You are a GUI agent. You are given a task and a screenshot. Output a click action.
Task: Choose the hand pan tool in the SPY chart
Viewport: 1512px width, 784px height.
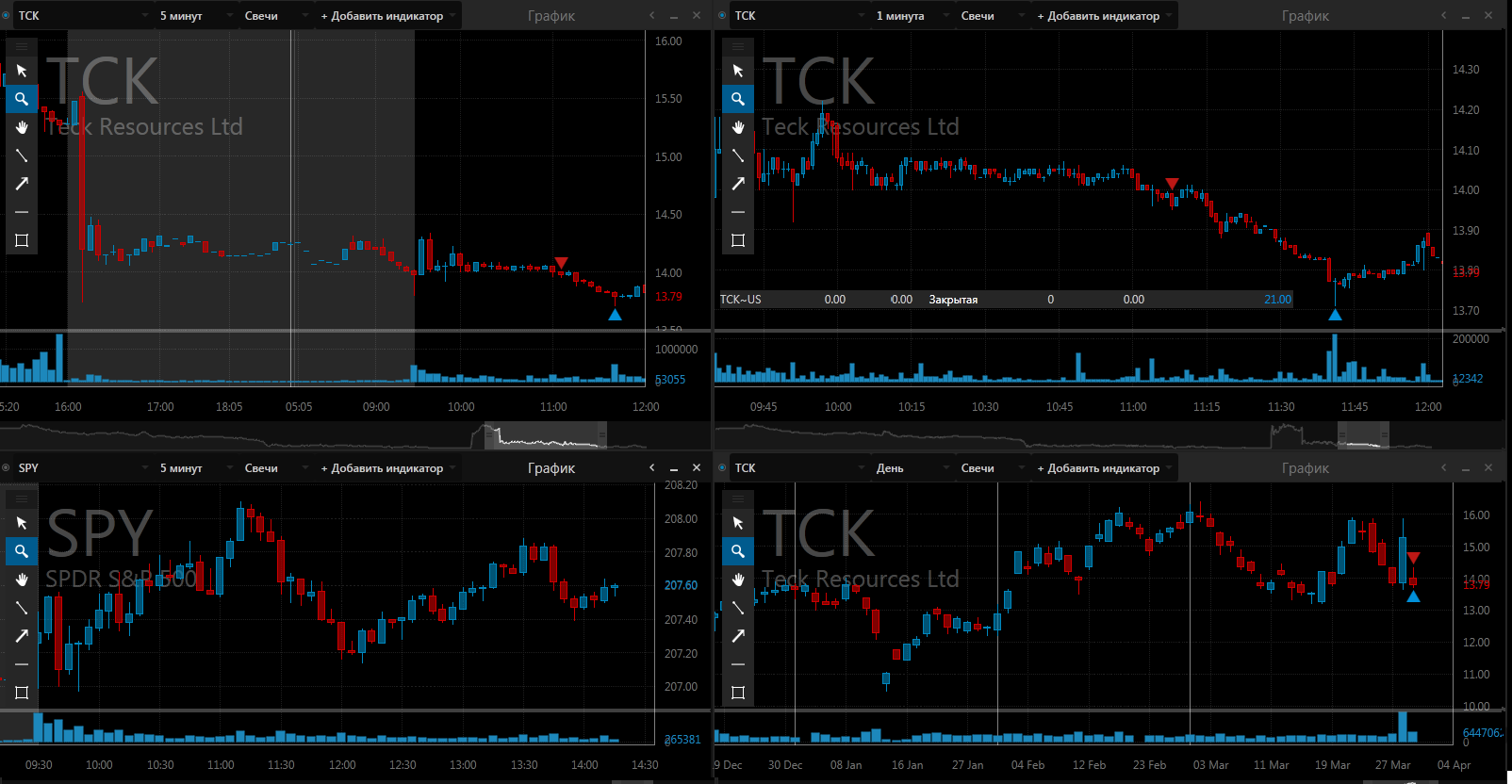(x=22, y=580)
